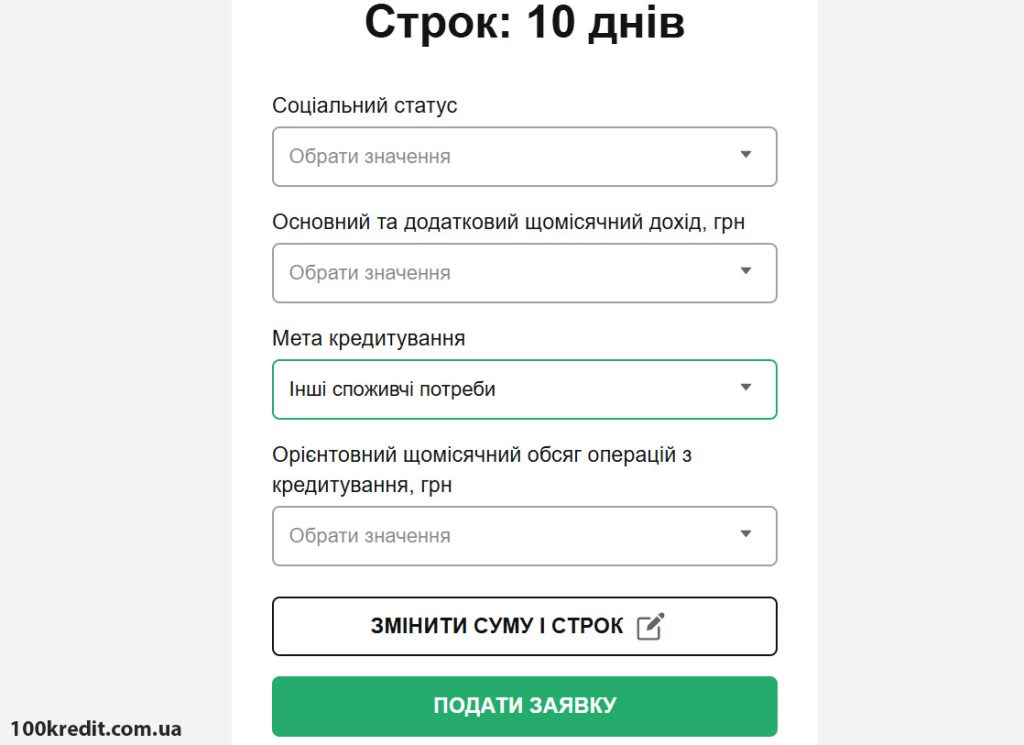
Task: Select the Інші споживчі потреби value text
Action: coord(392,389)
